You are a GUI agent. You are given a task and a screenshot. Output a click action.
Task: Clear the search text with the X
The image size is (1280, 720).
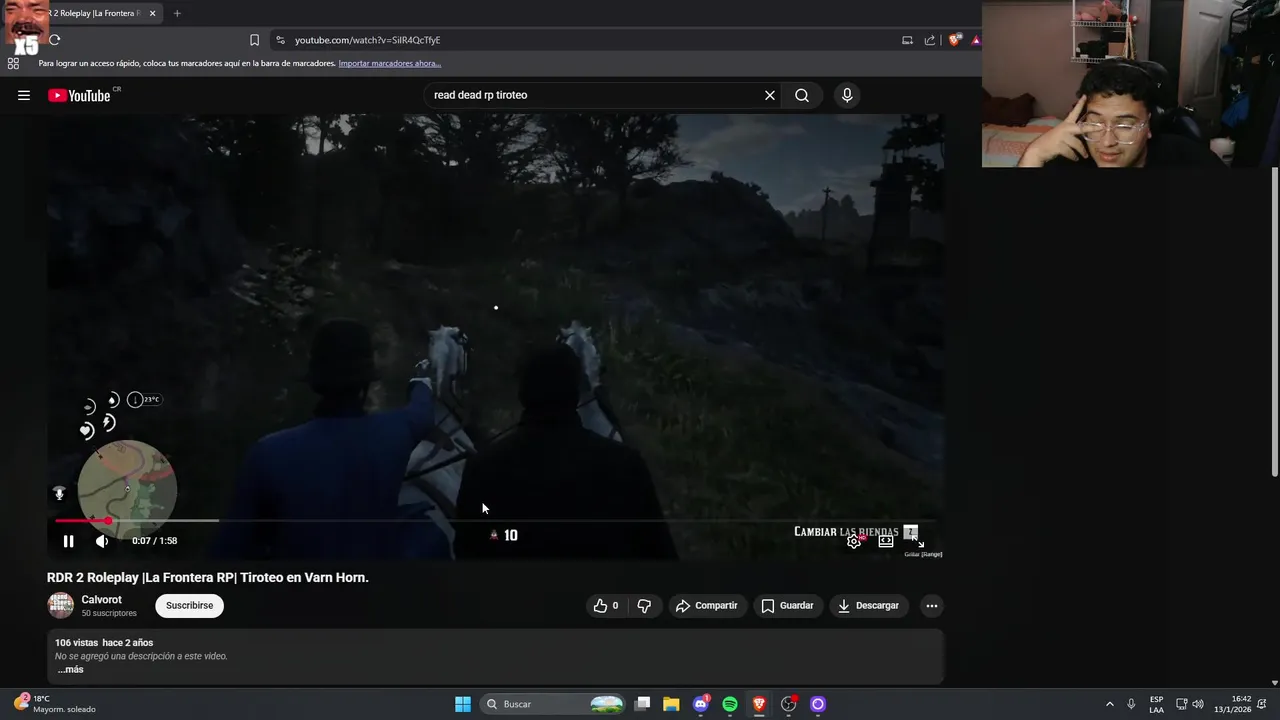click(x=770, y=95)
